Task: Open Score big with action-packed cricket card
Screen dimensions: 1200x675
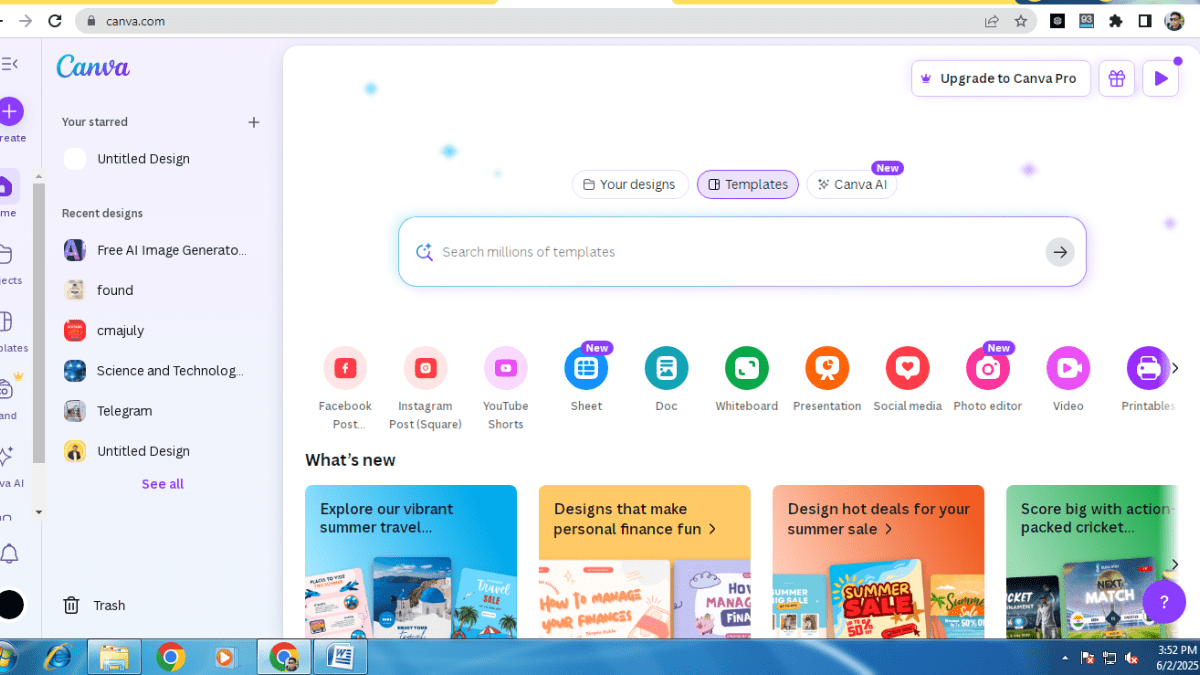Action: [1090, 562]
